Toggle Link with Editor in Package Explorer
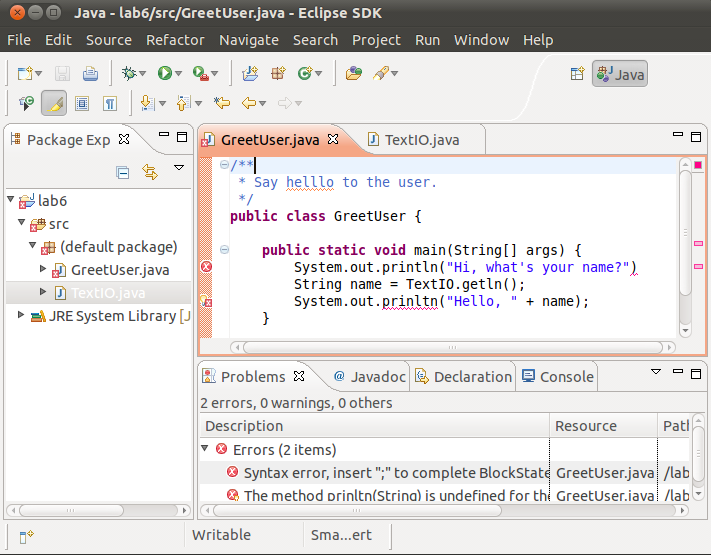 coord(150,172)
